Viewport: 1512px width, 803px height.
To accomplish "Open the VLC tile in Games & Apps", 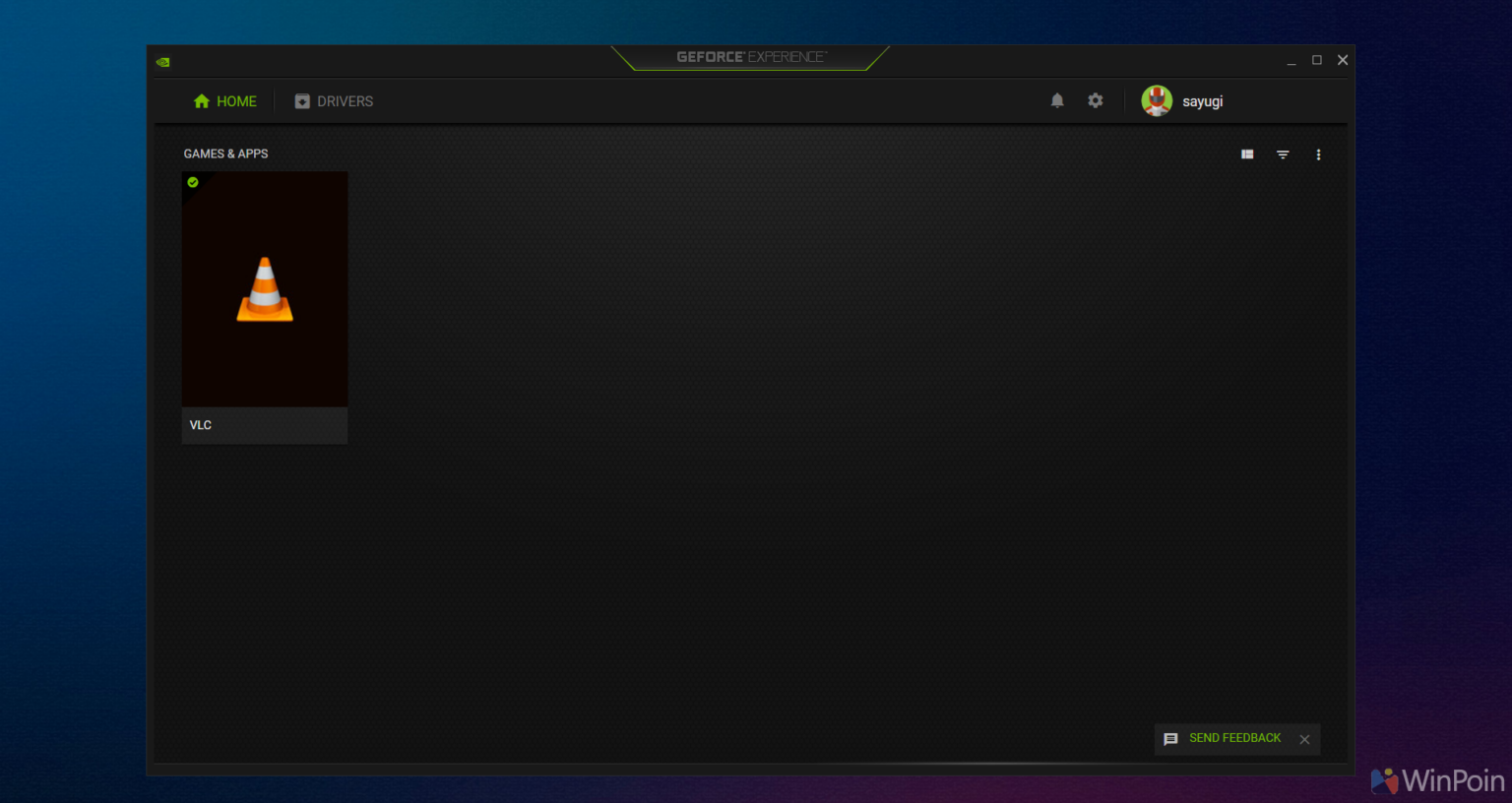I will coord(264,288).
